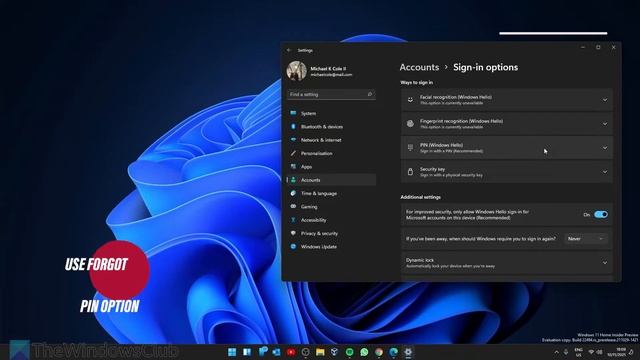Click the Security key lock icon
The width and height of the screenshot is (640, 360).
(410, 172)
